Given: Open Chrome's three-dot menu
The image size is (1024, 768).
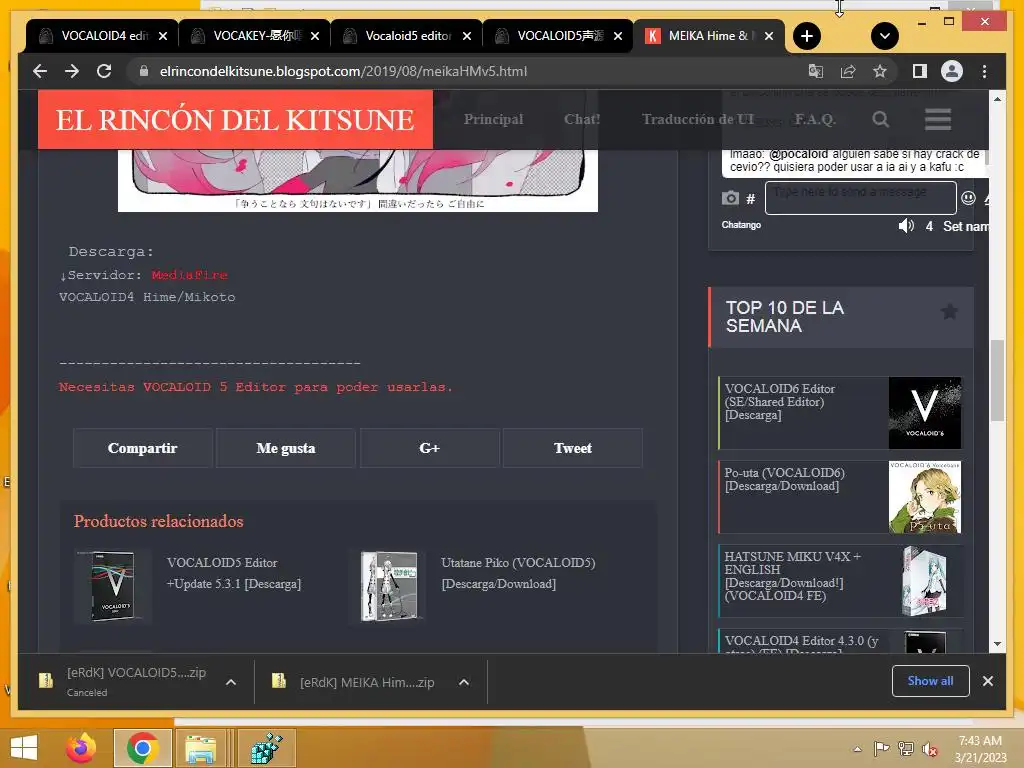Looking at the screenshot, I should pos(984,71).
